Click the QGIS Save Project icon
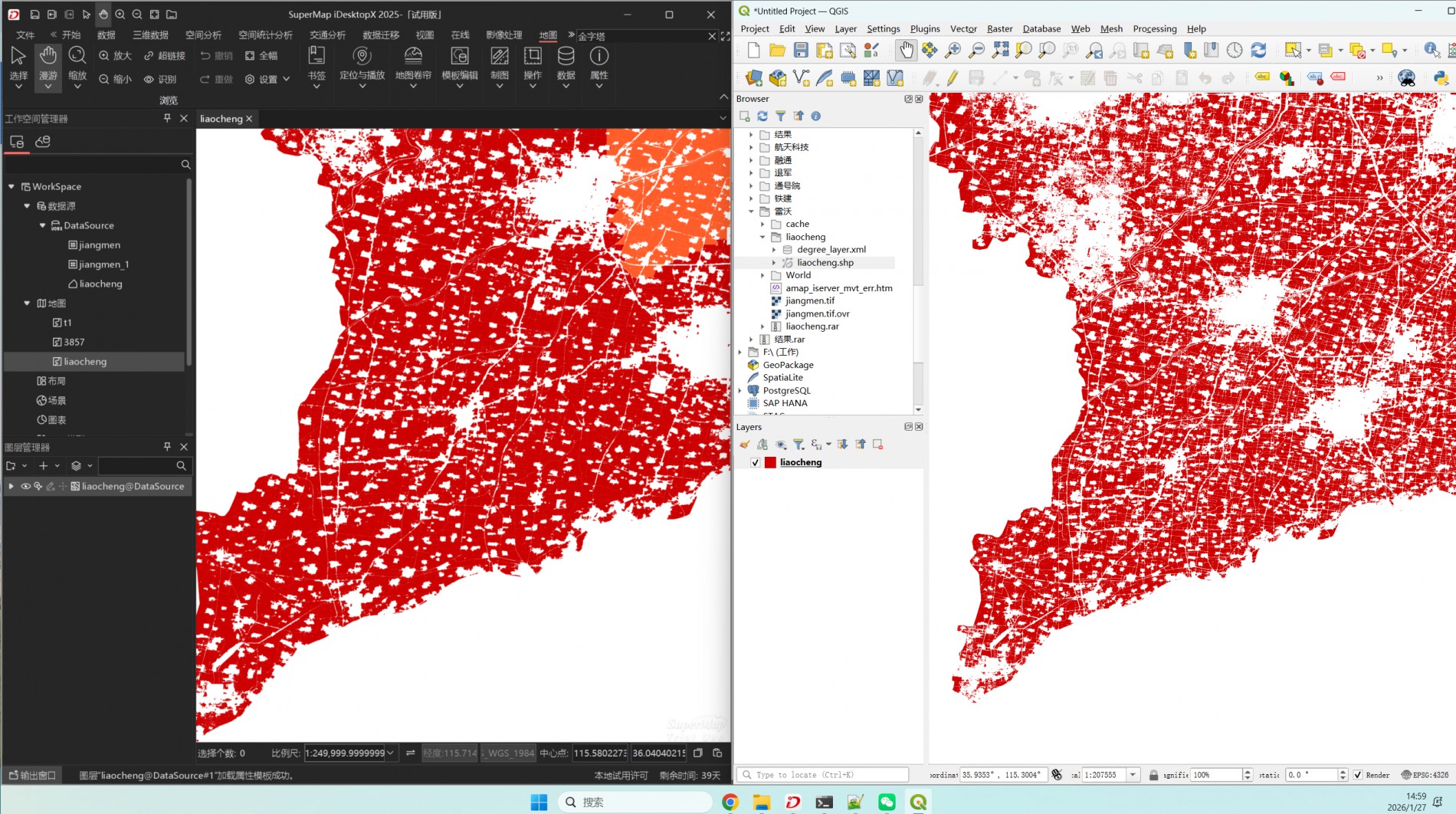Image resolution: width=1456 pixels, height=814 pixels. click(801, 51)
